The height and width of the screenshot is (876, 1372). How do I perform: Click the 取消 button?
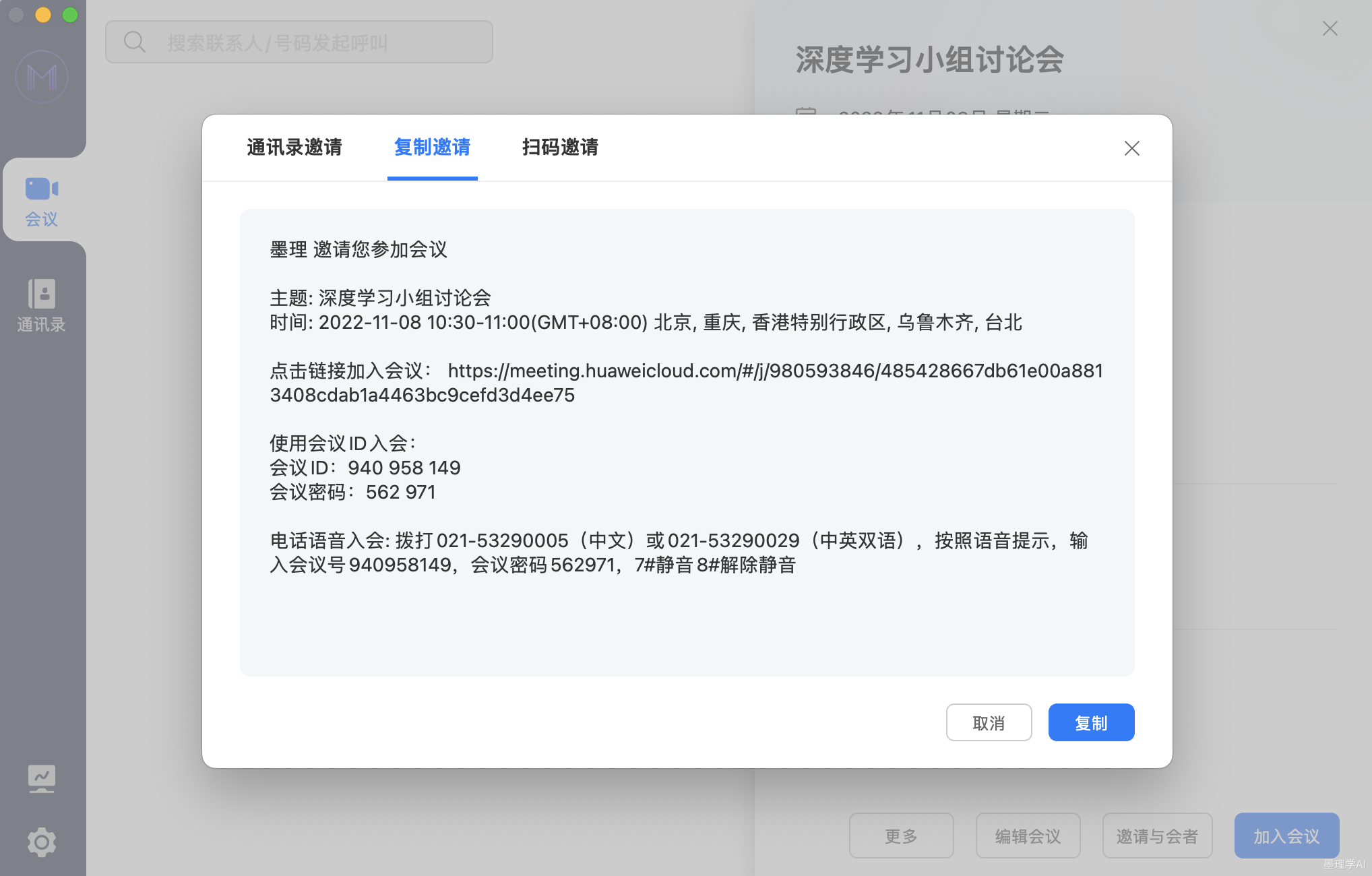989,722
